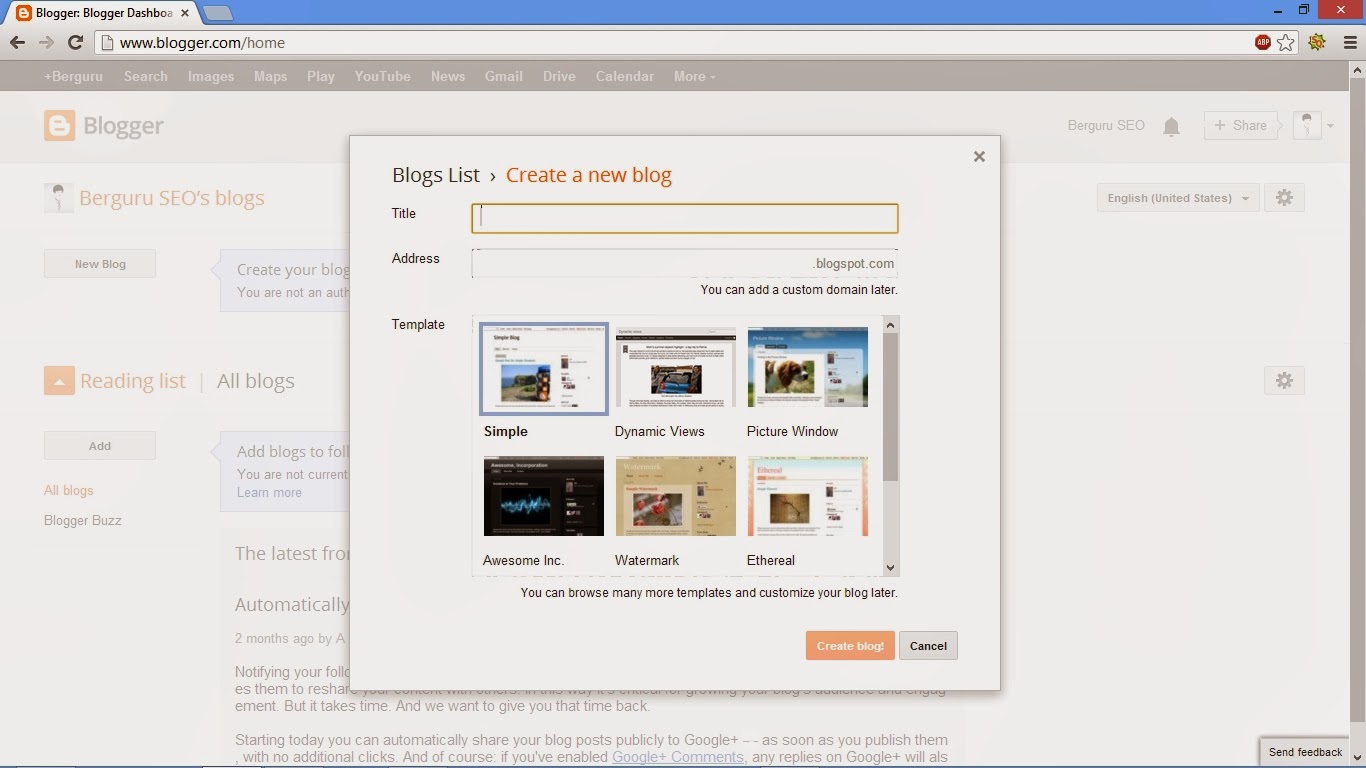Click the Create blog! button
Screen dimensions: 1366x768
[x=850, y=646]
